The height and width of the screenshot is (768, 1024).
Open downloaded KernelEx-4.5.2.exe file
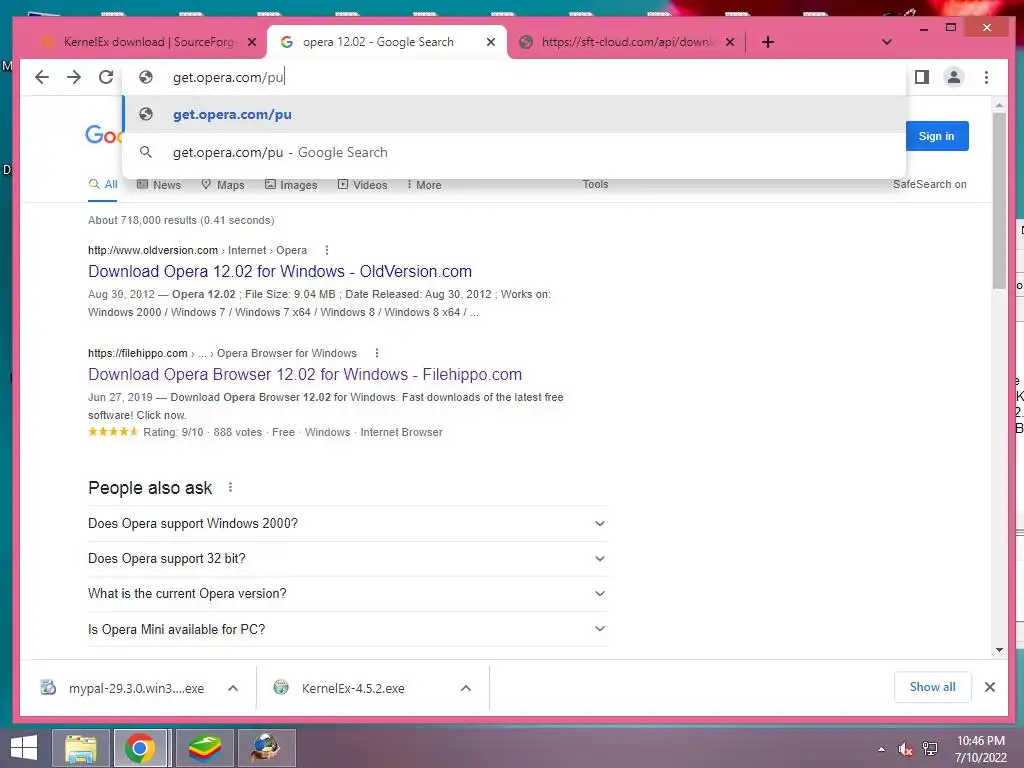(x=341, y=688)
